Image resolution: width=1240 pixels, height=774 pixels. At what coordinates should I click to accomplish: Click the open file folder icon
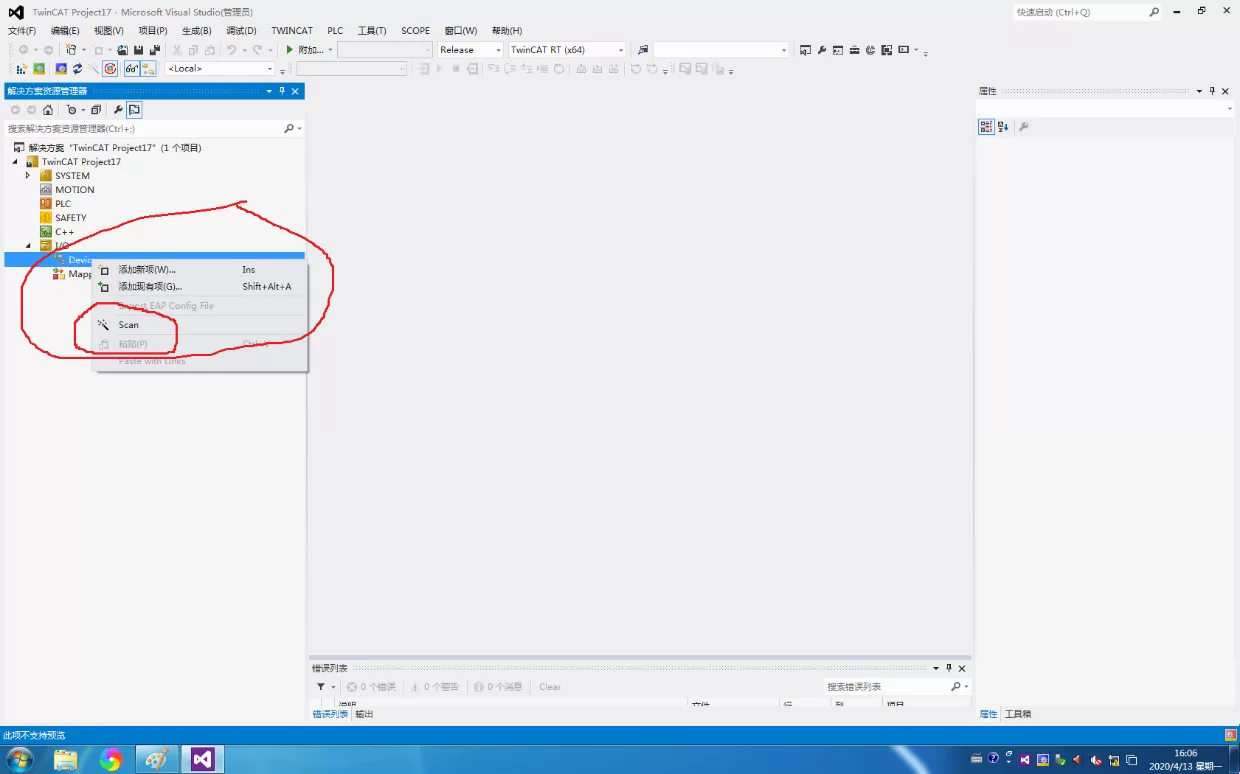coord(122,50)
